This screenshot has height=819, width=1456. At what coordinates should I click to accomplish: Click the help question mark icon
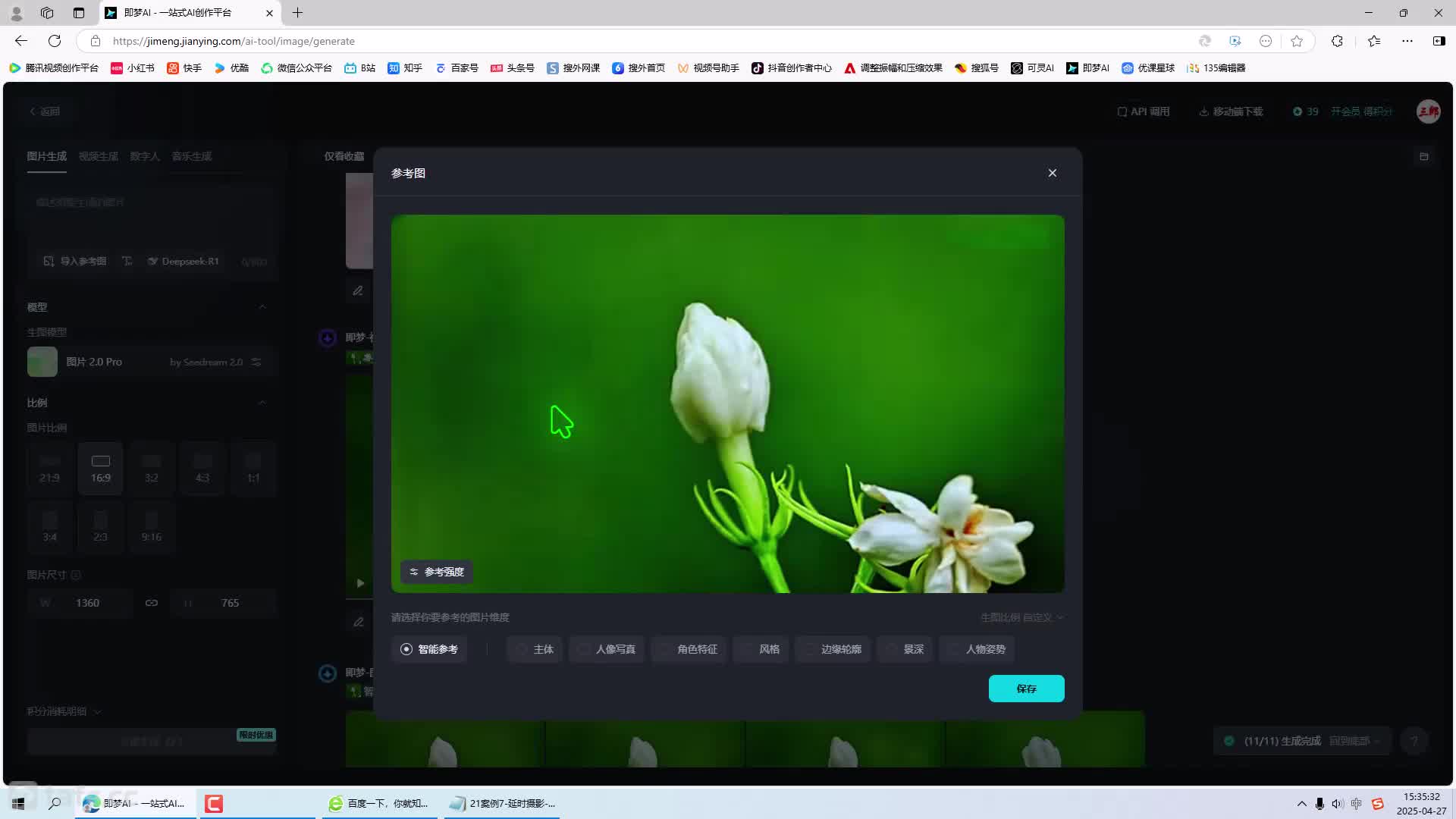pyautogui.click(x=1414, y=741)
